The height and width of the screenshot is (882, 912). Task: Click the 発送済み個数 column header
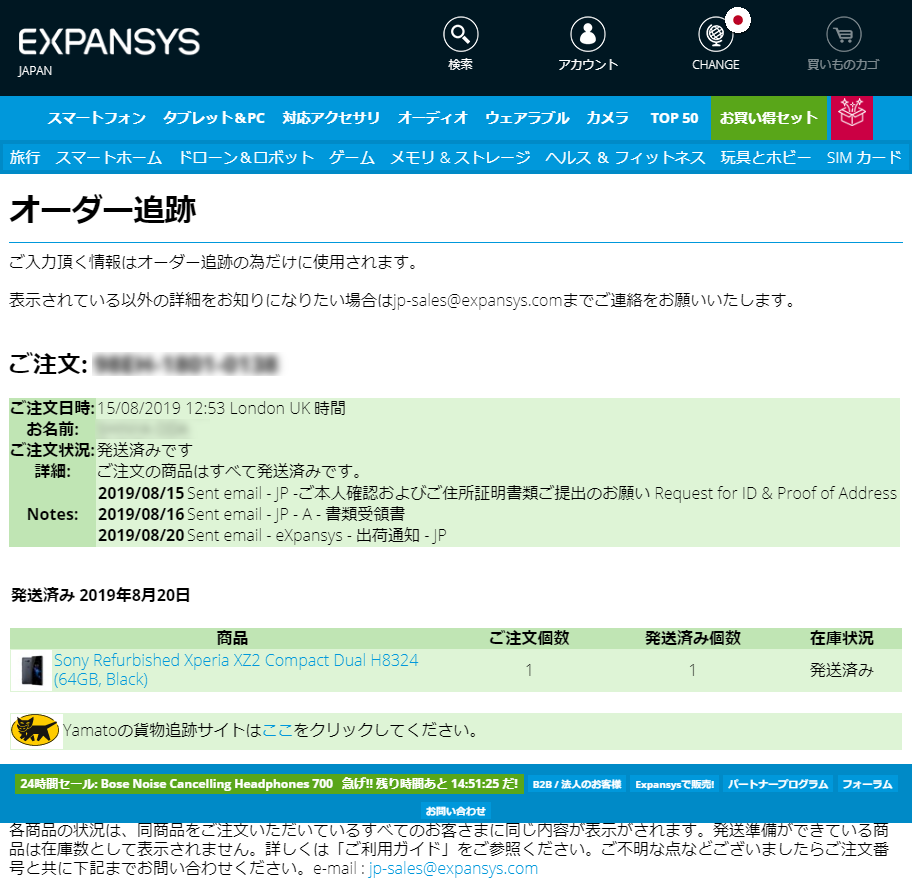(x=693, y=638)
